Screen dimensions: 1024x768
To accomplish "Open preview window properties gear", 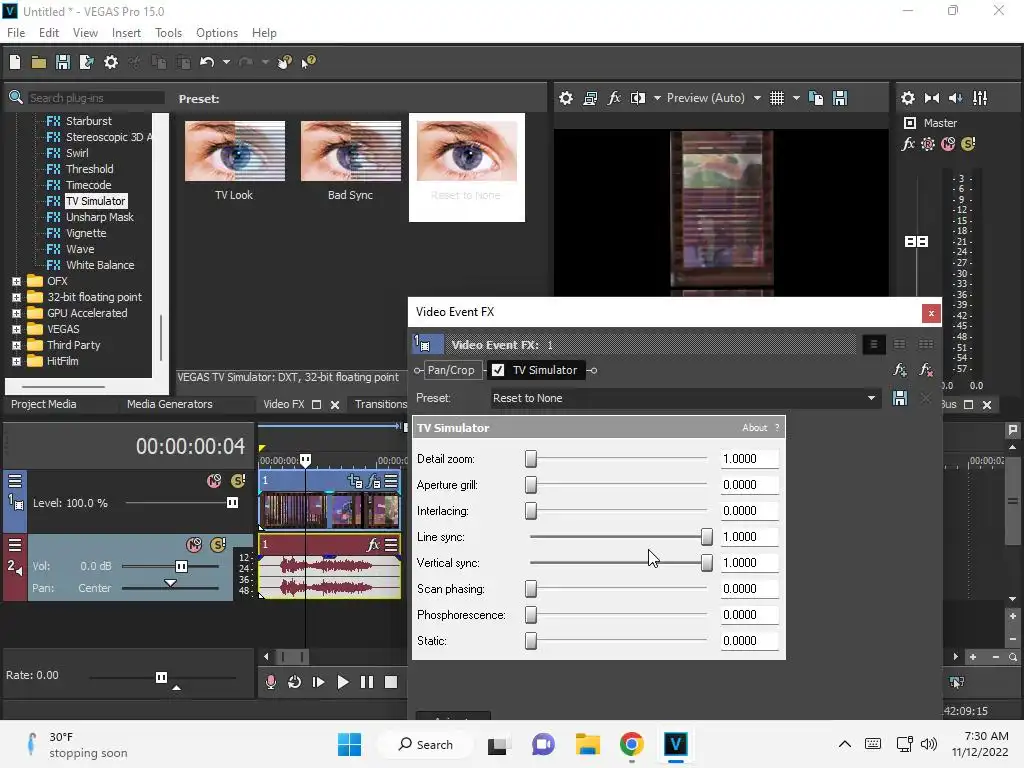I will 566,98.
